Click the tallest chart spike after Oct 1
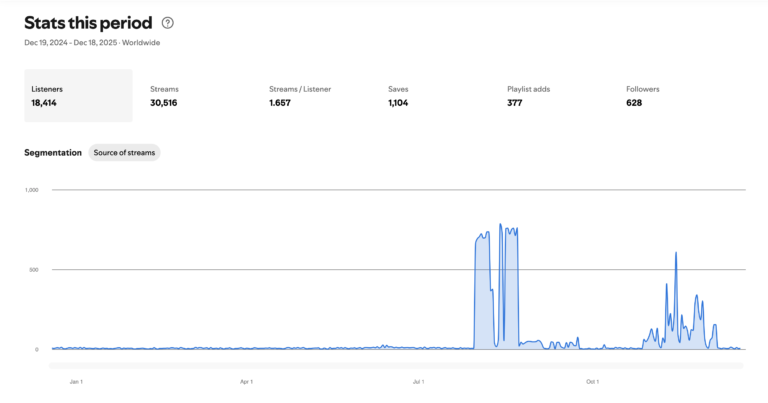This screenshot has width=768, height=403. 676,254
